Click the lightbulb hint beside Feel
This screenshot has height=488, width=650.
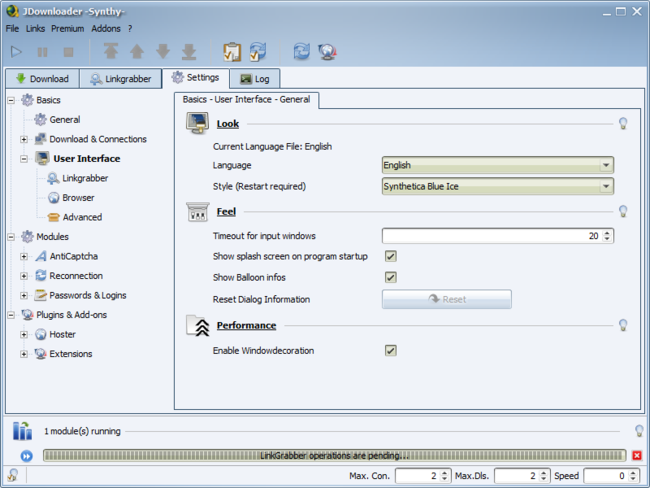623,211
